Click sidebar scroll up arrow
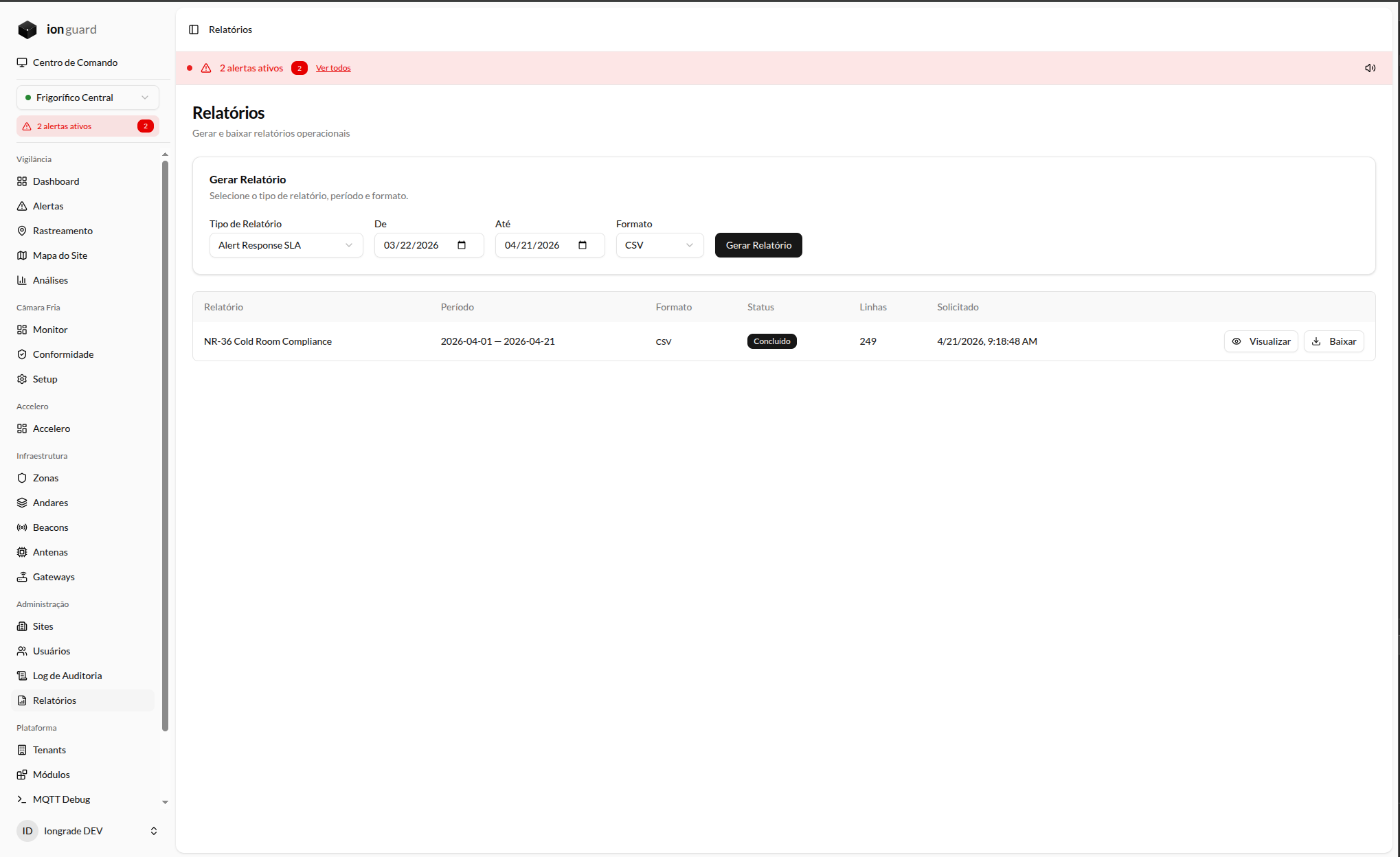Screen dimensions: 1400x857 tap(165, 155)
